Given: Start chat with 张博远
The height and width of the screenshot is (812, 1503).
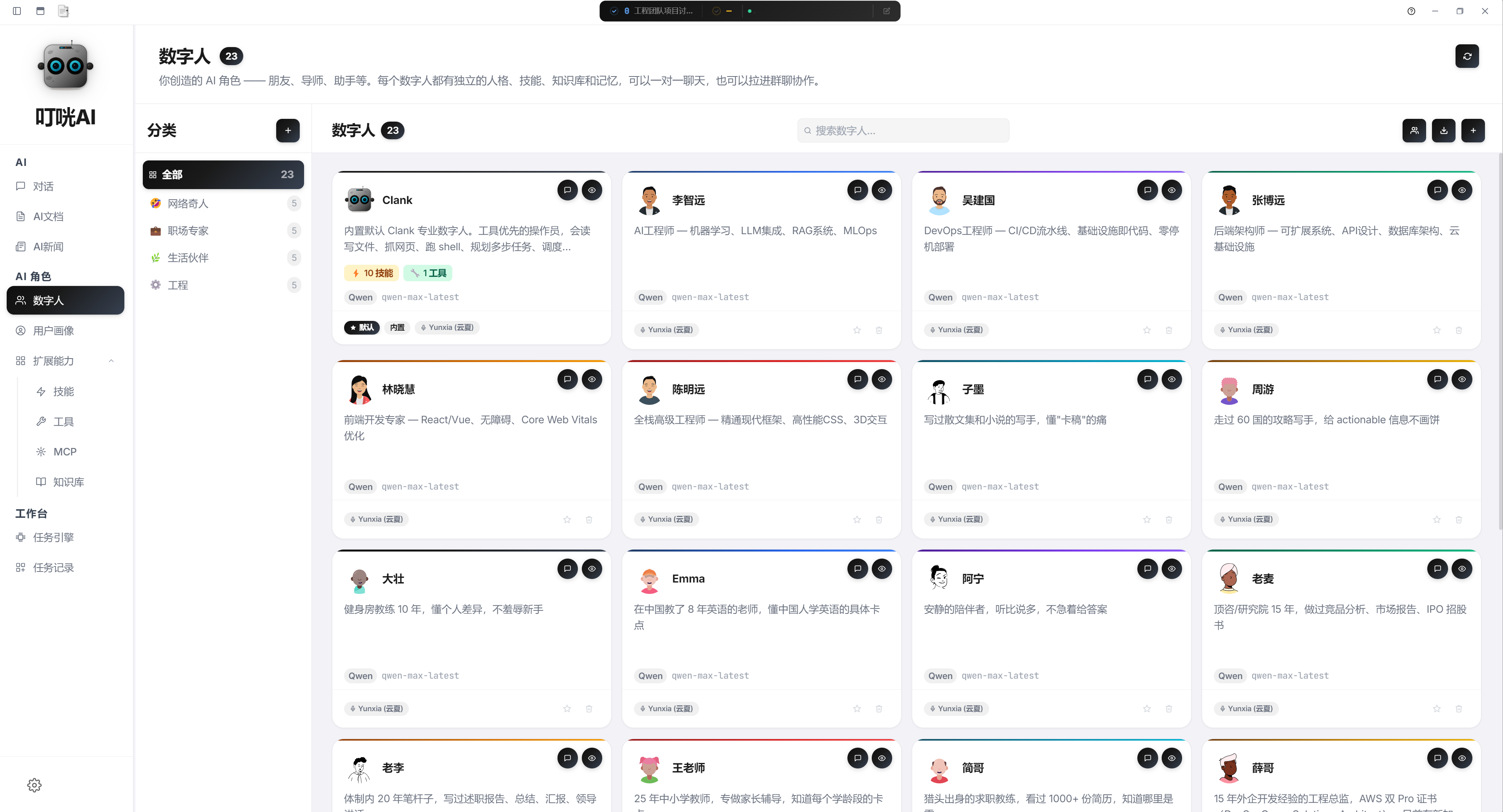Looking at the screenshot, I should [1437, 190].
